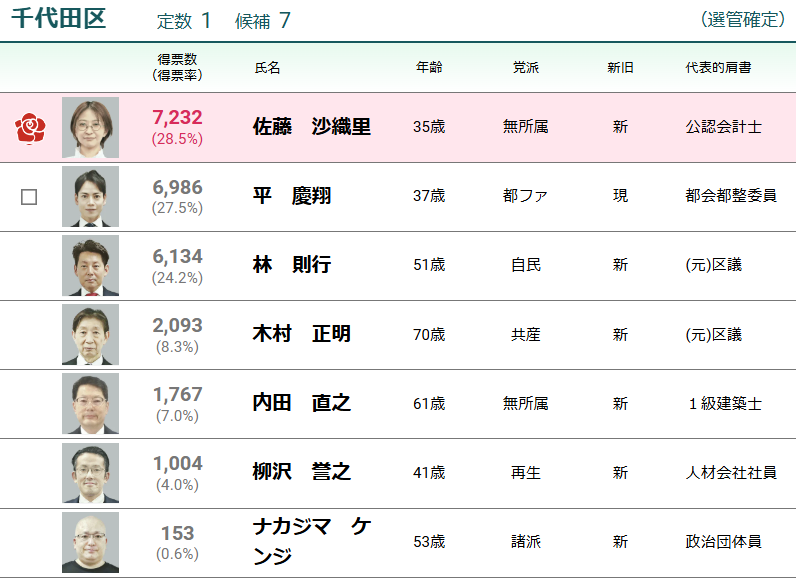View 柳沢 誉之's portrait thumbnail
Image resolution: width=802 pixels, height=585 pixels.
coord(91,473)
